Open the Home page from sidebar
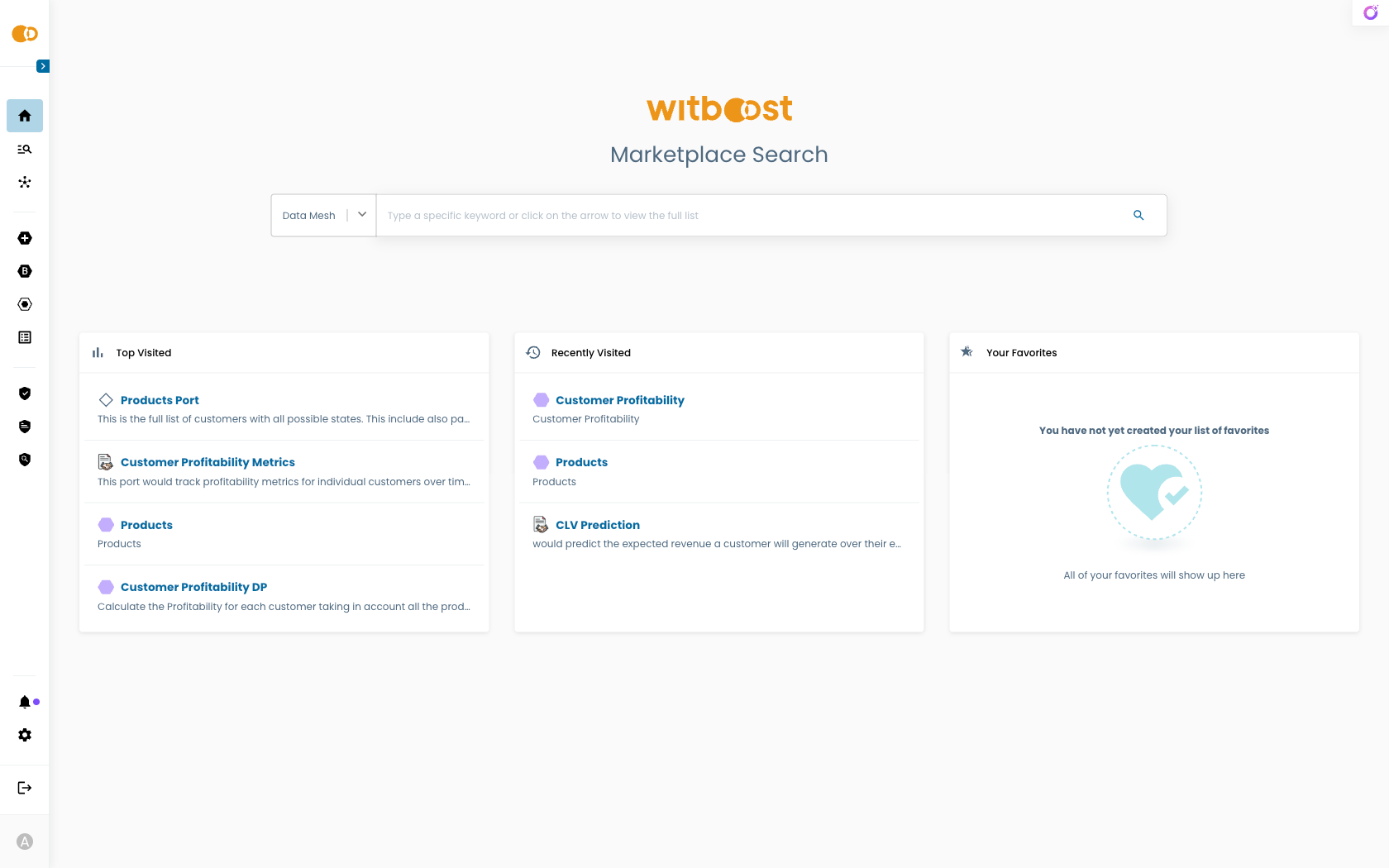 [25, 116]
